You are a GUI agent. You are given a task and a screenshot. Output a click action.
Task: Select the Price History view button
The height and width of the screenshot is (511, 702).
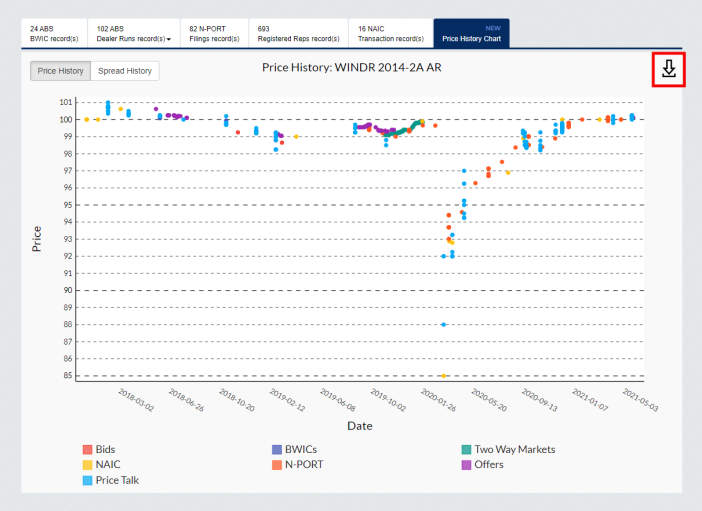(x=60, y=71)
